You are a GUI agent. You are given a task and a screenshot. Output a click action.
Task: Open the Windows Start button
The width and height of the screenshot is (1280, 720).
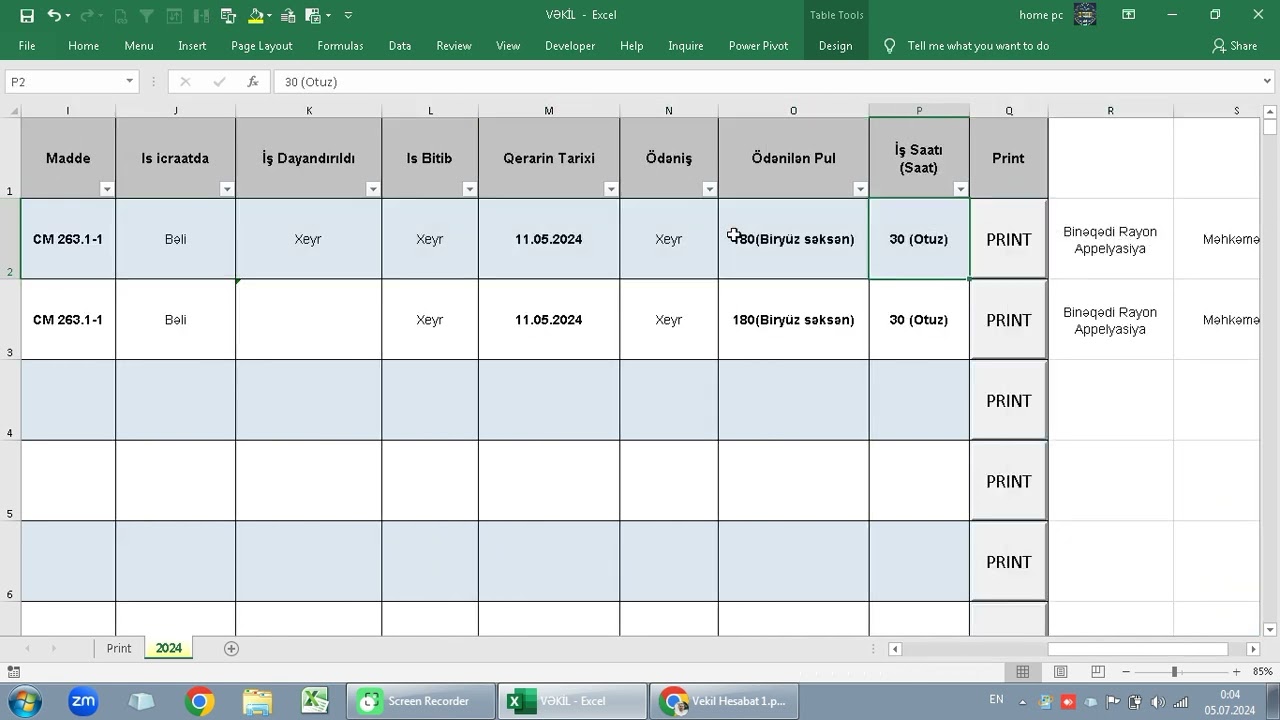[x=24, y=701]
